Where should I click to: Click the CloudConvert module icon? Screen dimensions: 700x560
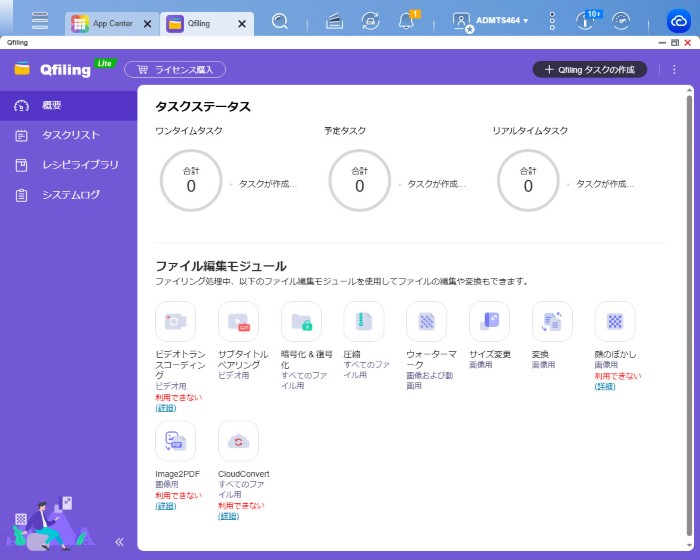tap(238, 441)
